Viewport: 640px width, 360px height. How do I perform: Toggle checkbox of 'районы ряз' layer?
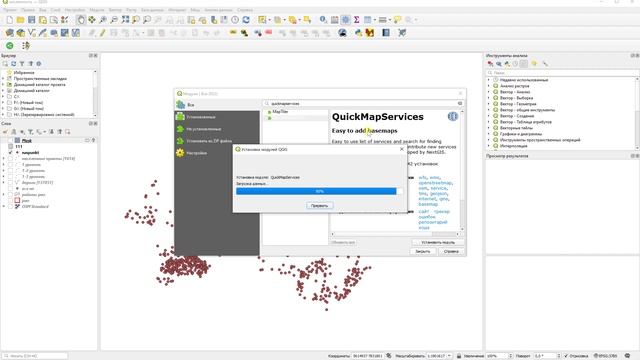tap(11, 195)
